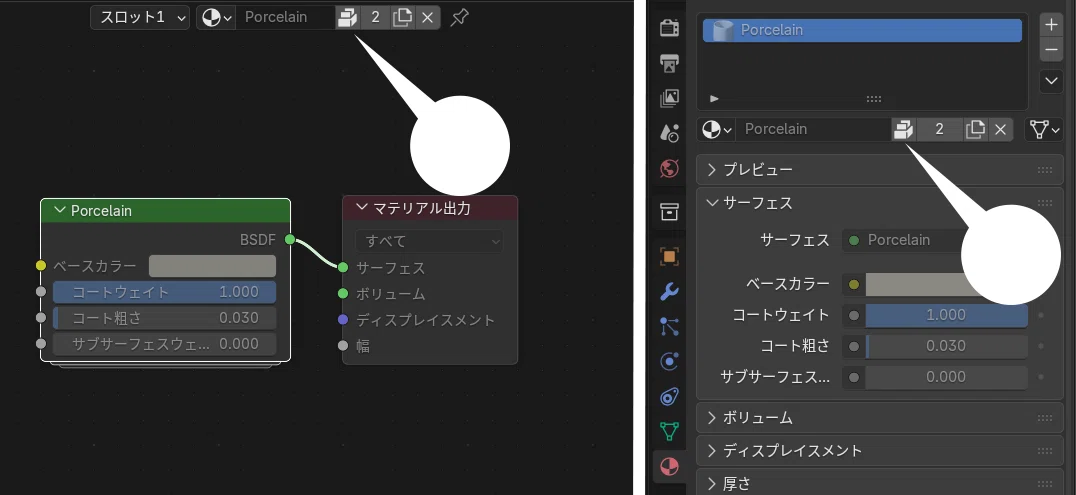Viewport: 1076px width, 495px height.
Task: Toggle animate dot beside コート粗さ in properties
Action: coord(1042,346)
